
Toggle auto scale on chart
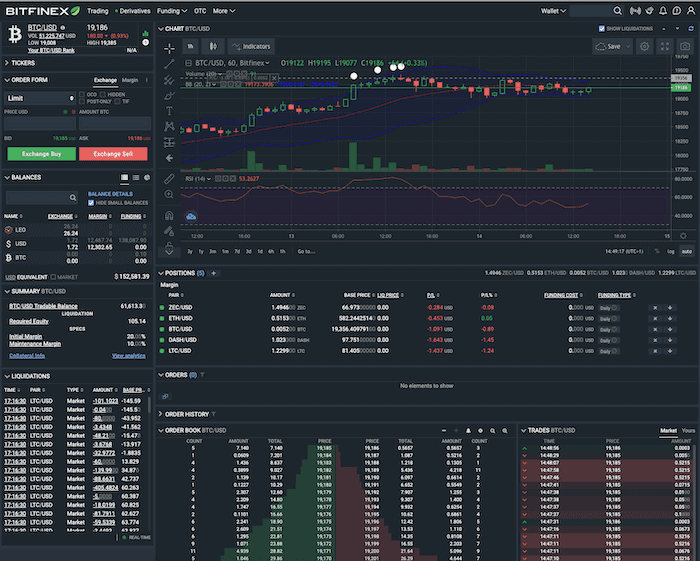tap(686, 251)
